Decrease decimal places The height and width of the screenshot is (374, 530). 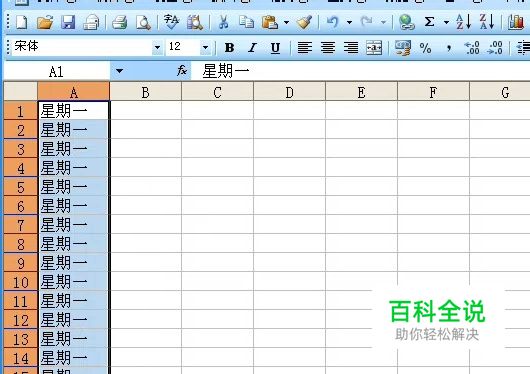[x=495, y=48]
